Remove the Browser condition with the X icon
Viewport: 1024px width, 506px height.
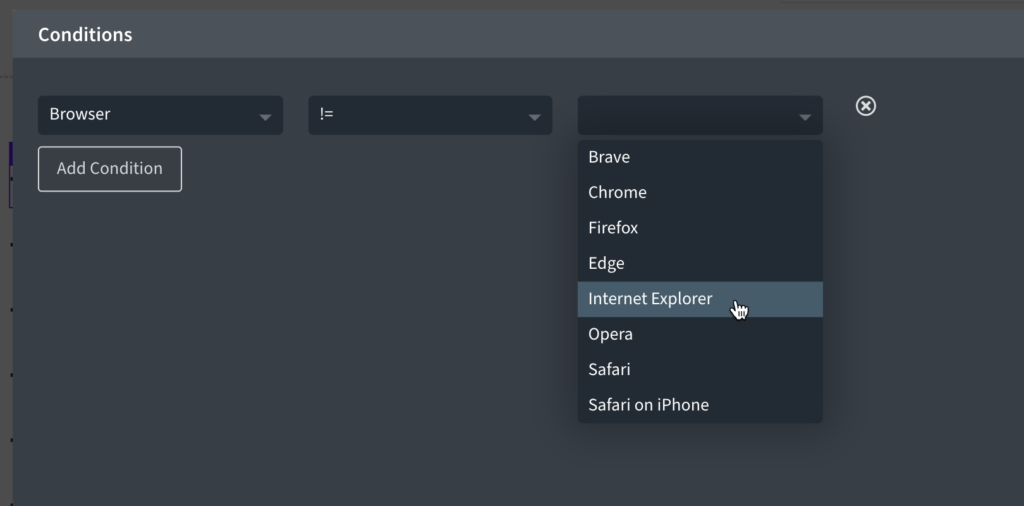[865, 106]
